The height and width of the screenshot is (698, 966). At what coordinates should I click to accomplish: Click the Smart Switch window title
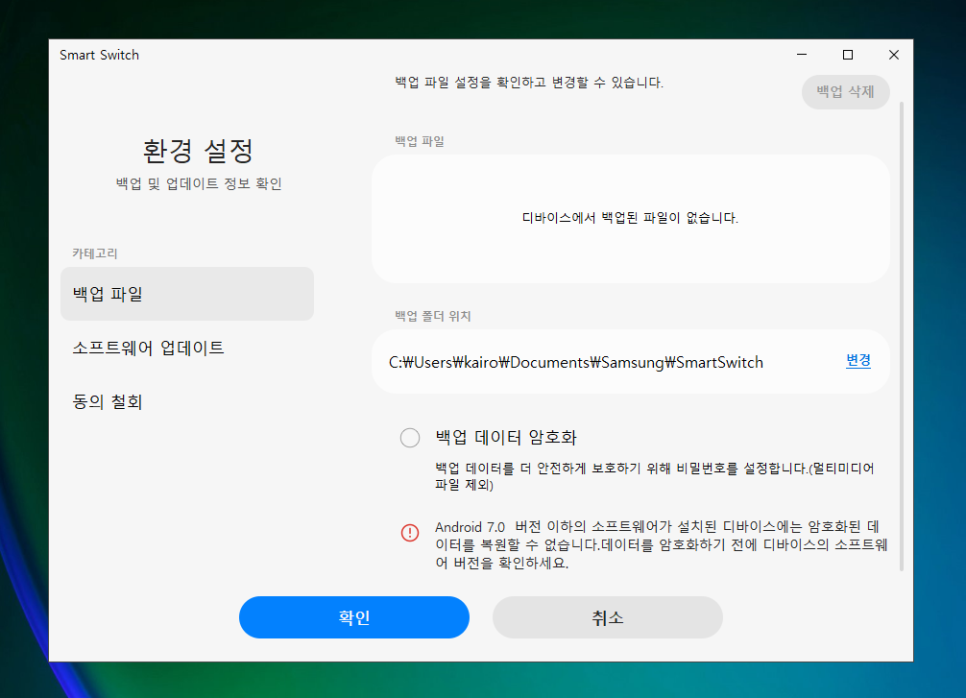click(99, 55)
